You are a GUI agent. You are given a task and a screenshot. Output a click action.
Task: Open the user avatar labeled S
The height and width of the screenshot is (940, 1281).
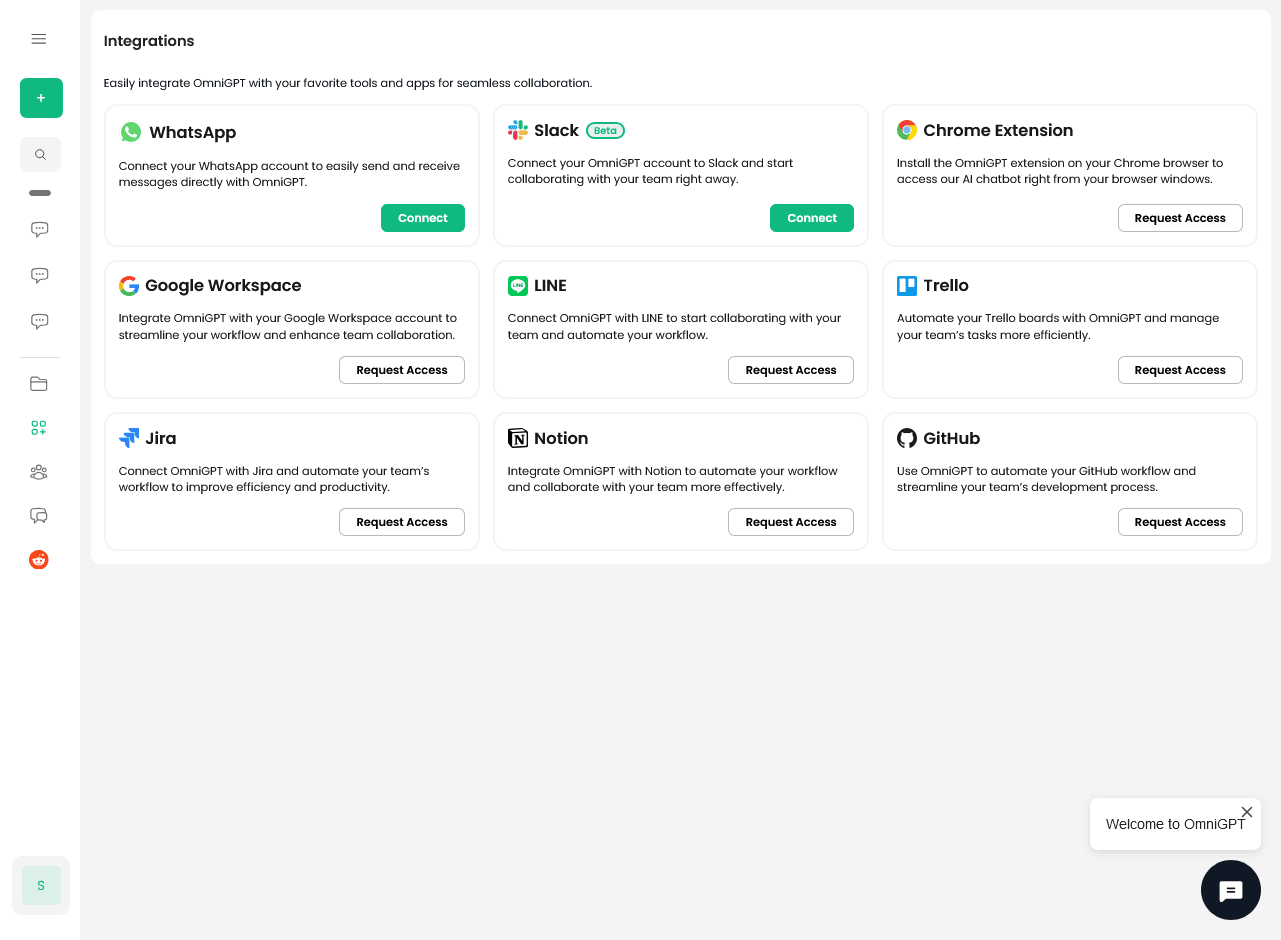[41, 885]
